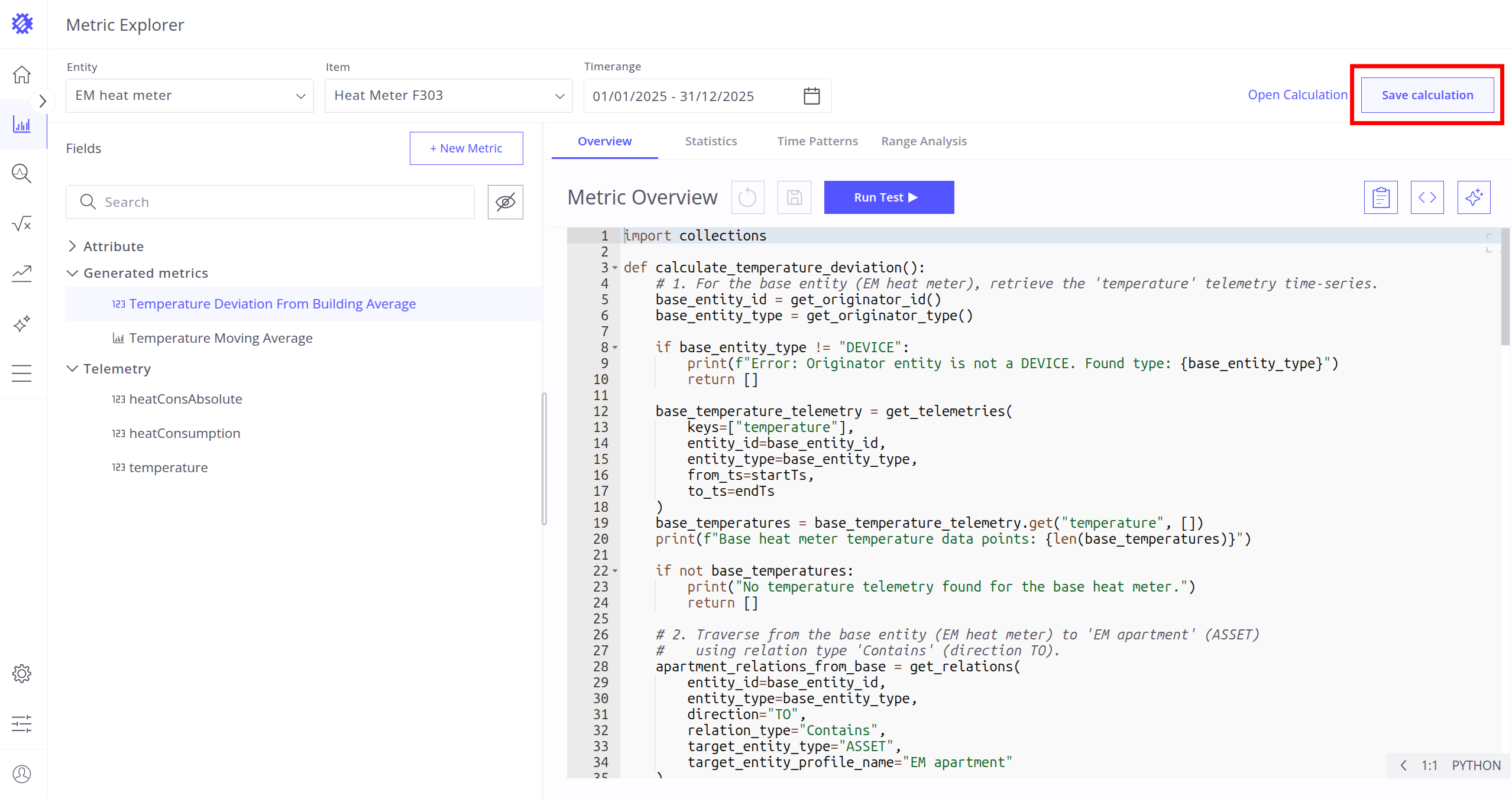The height and width of the screenshot is (799, 1512).
Task: Click the Run Test button
Action: tap(888, 197)
